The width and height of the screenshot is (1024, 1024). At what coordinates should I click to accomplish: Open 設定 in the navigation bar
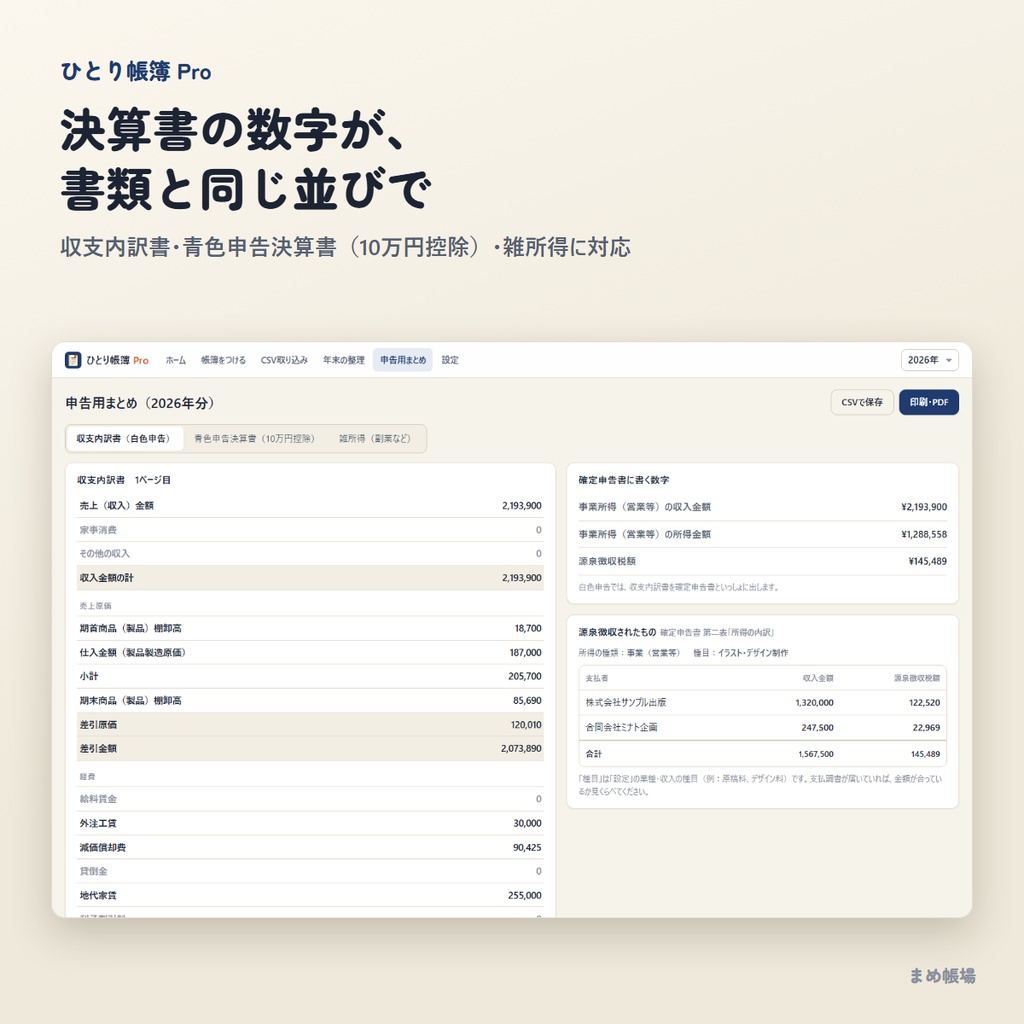(x=450, y=360)
